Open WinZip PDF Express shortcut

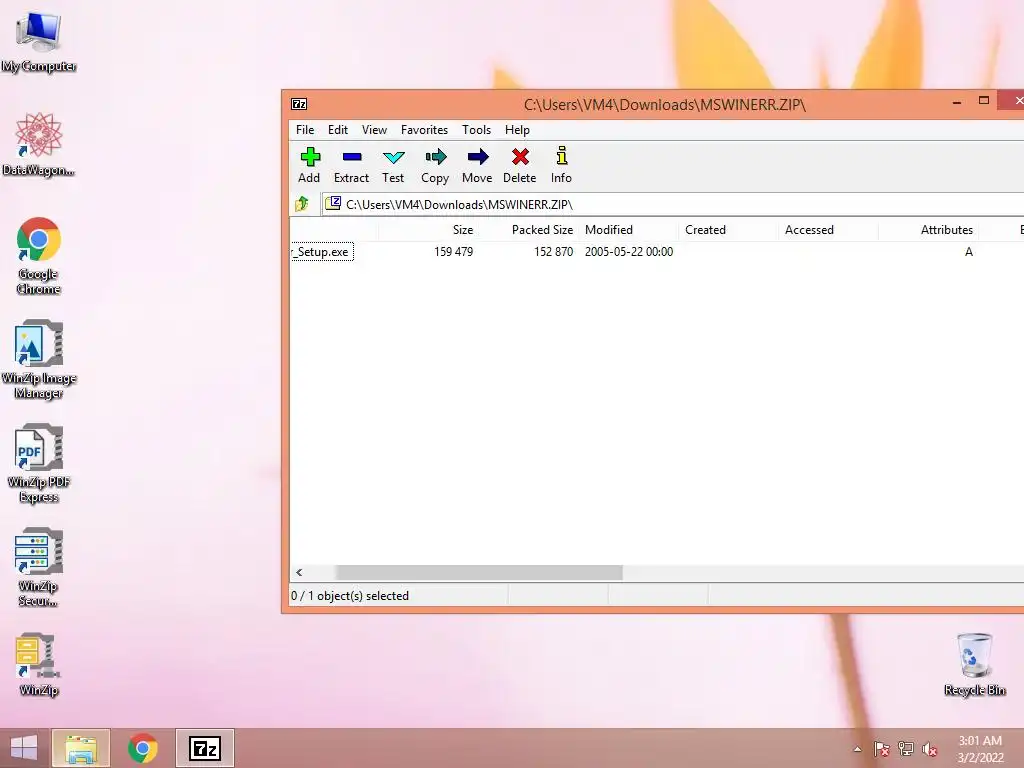(39, 464)
